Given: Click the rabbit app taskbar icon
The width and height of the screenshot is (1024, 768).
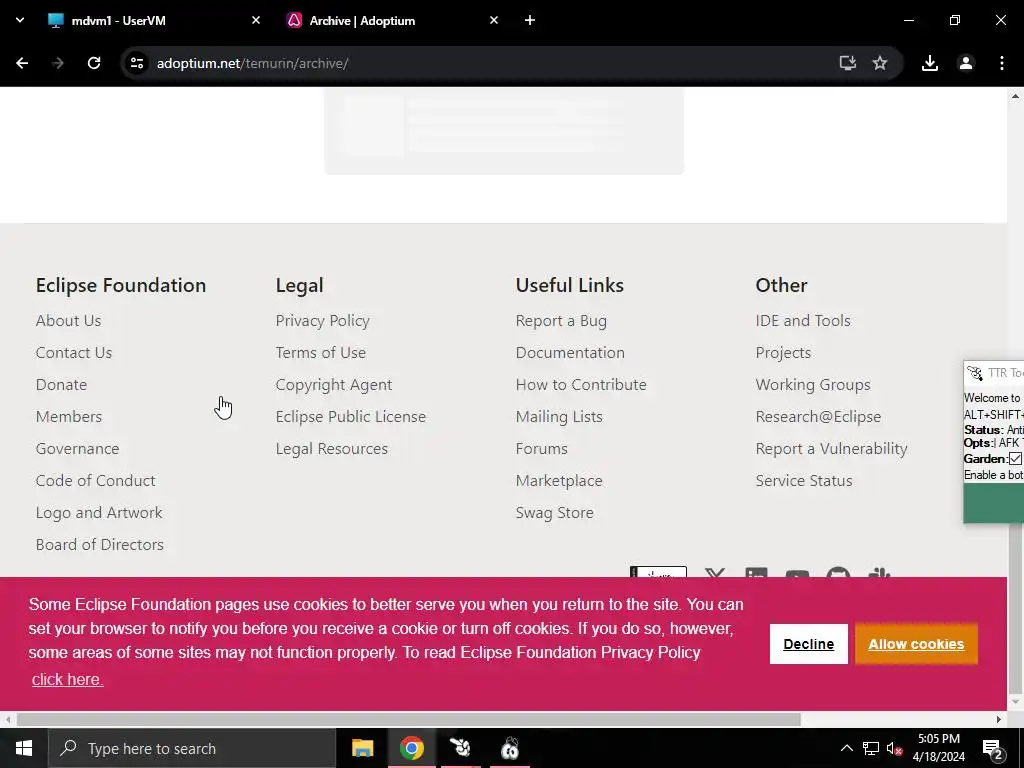Looking at the screenshot, I should coord(460,748).
